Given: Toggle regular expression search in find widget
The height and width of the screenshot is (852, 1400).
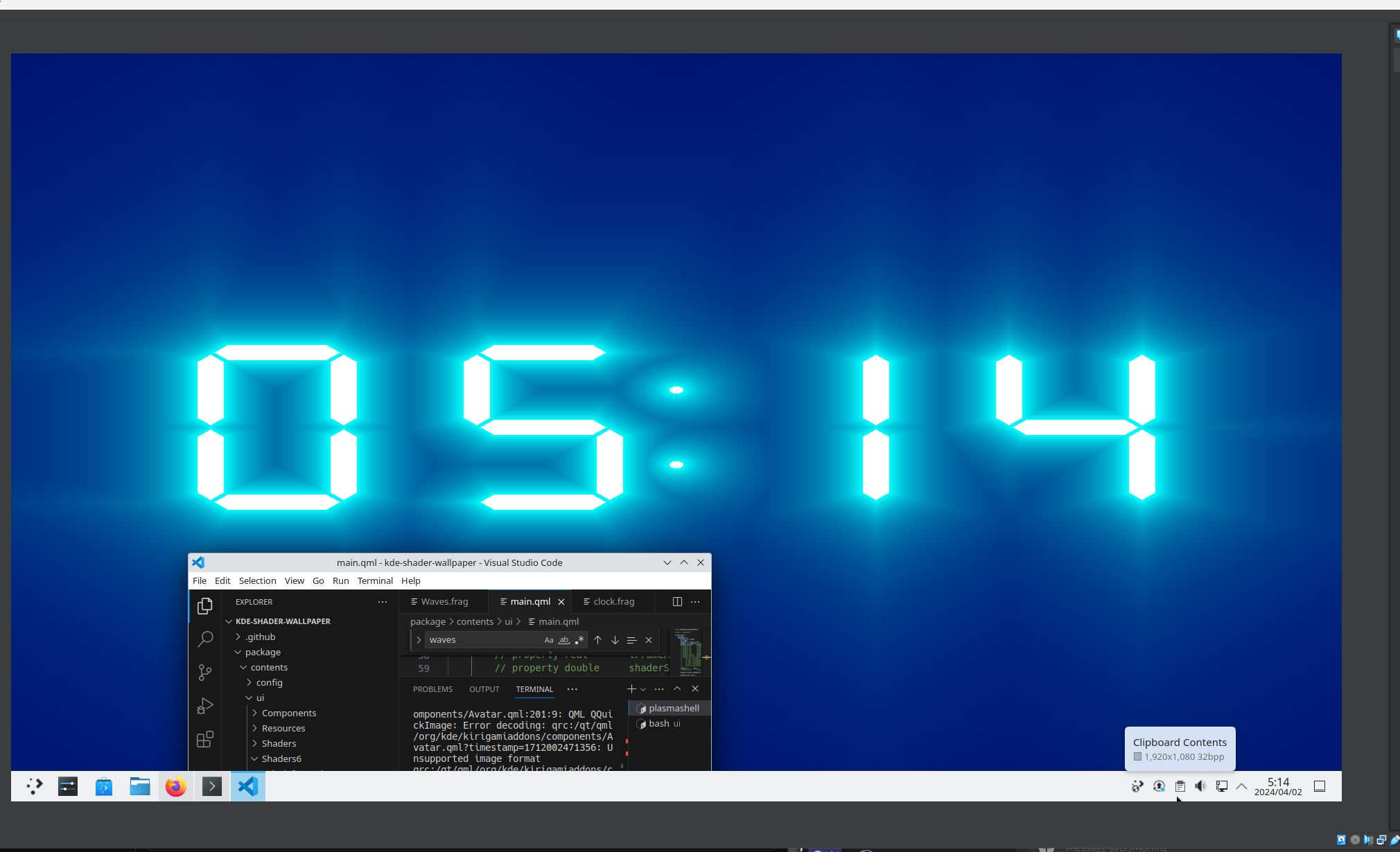Looking at the screenshot, I should coord(579,640).
